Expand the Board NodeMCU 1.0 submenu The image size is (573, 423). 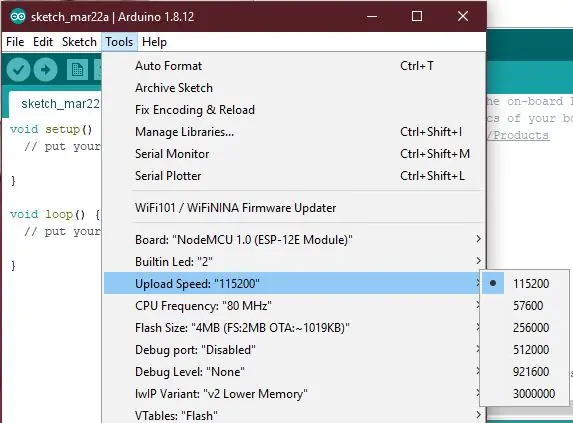pyautogui.click(x=295, y=240)
